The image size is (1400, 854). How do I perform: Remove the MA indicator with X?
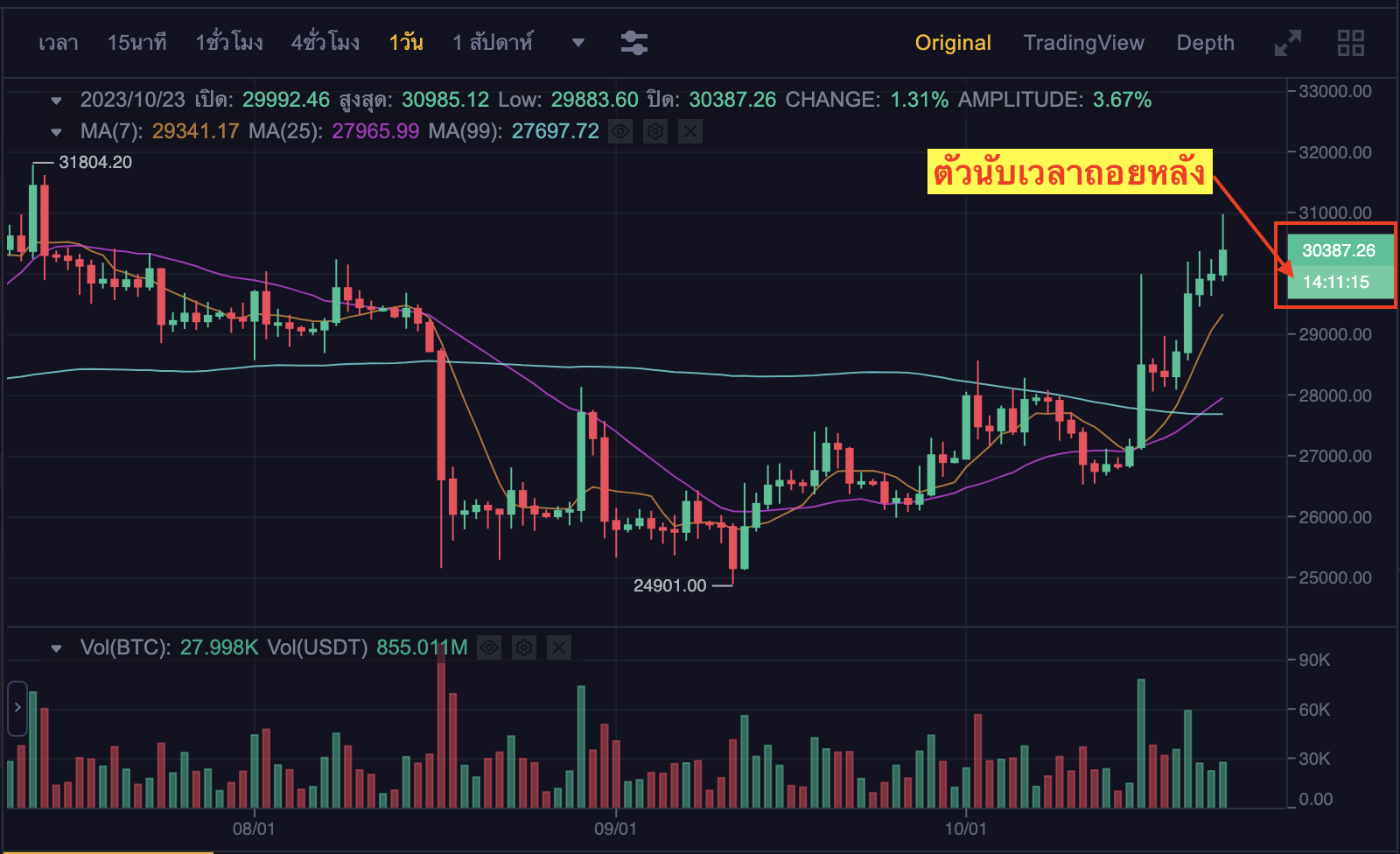coord(690,132)
